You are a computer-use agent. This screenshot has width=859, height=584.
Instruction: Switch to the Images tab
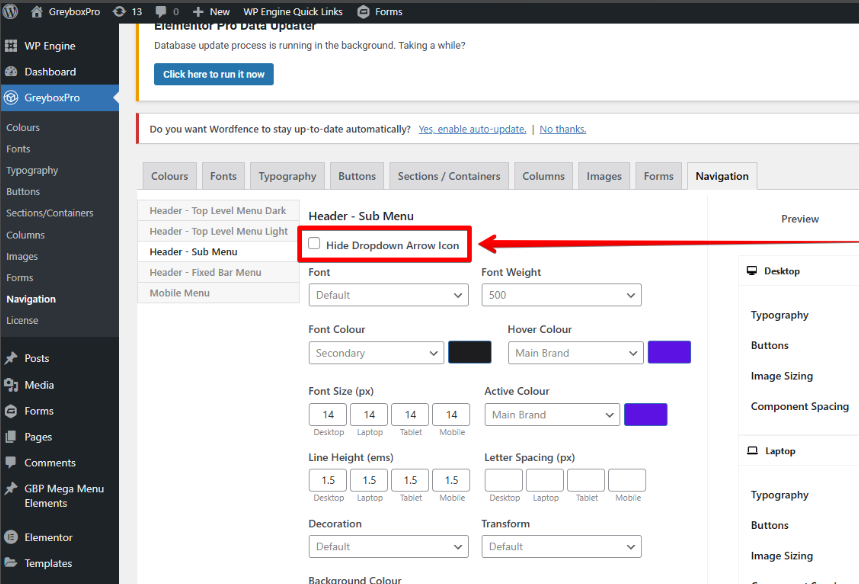604,176
